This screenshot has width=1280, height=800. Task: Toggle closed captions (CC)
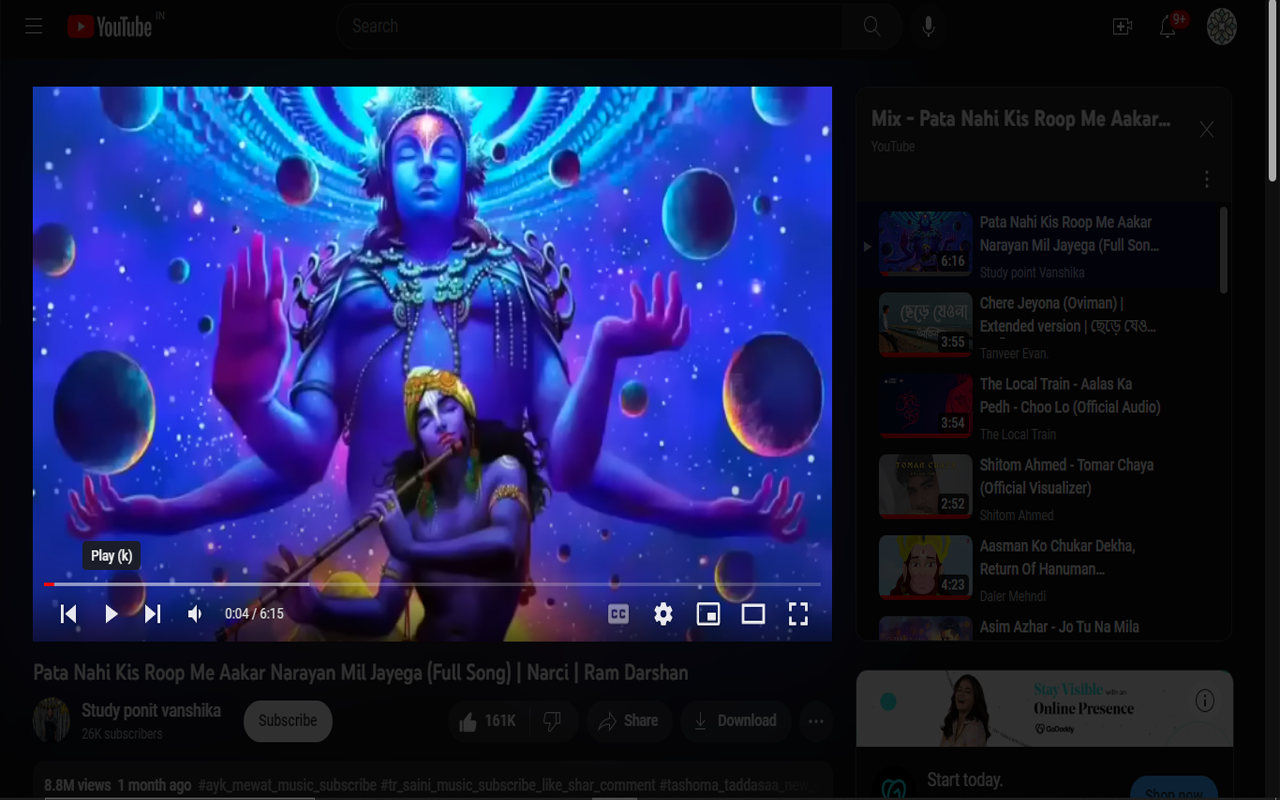619,614
